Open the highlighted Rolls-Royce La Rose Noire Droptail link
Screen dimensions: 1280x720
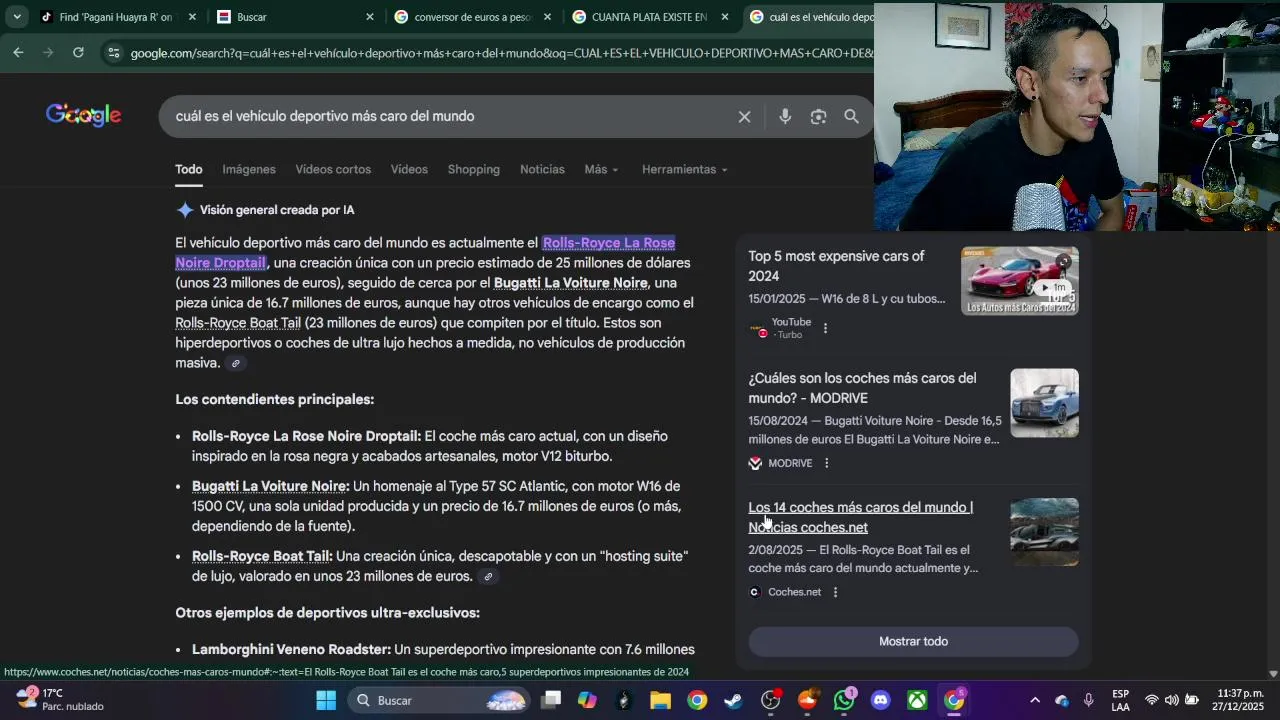point(425,252)
